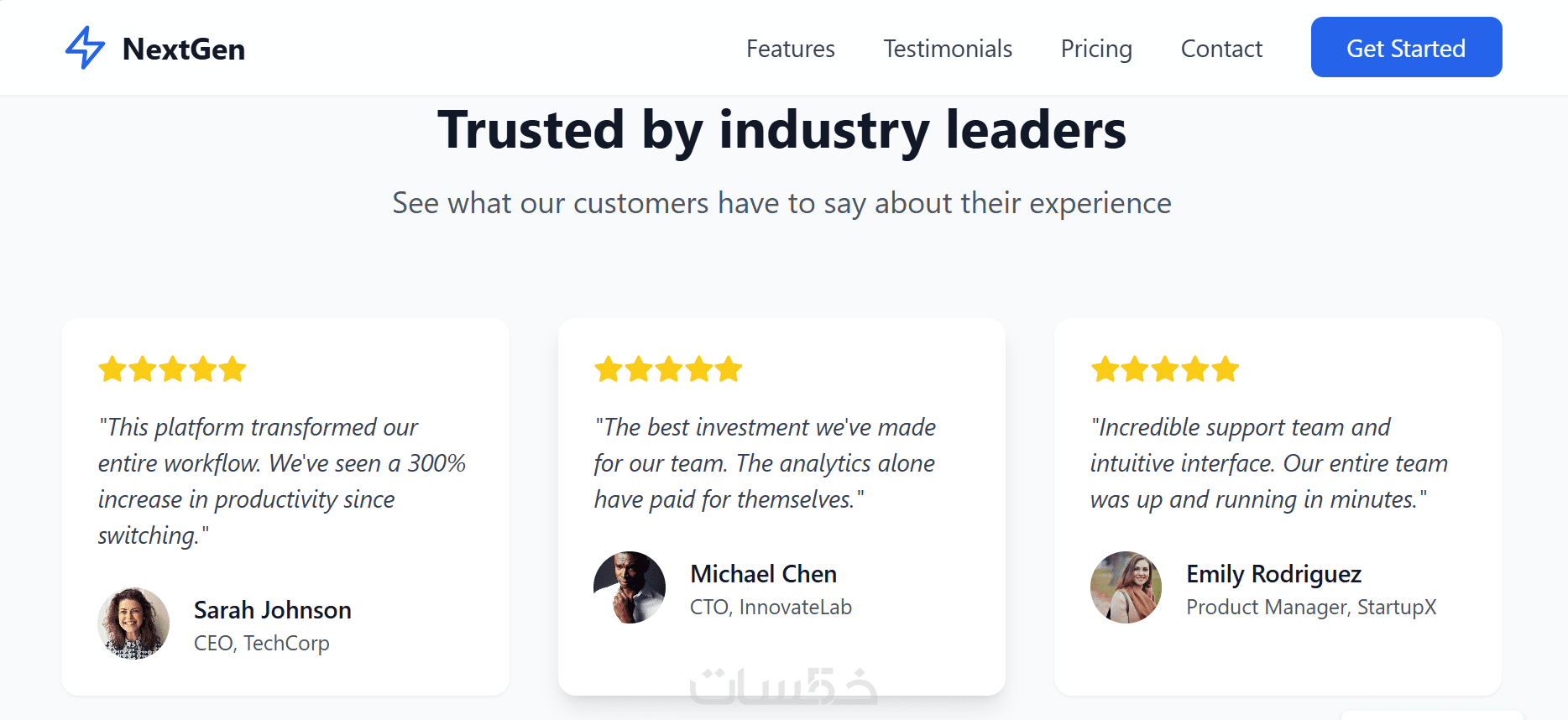Click the NextGen lightning bolt logo icon

point(85,48)
